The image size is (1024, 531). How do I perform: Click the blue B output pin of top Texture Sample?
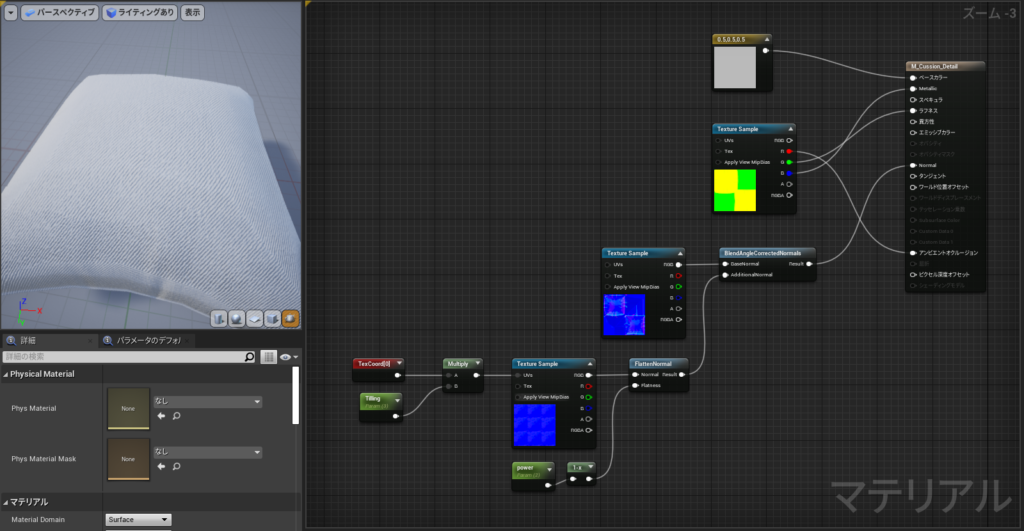pos(790,173)
